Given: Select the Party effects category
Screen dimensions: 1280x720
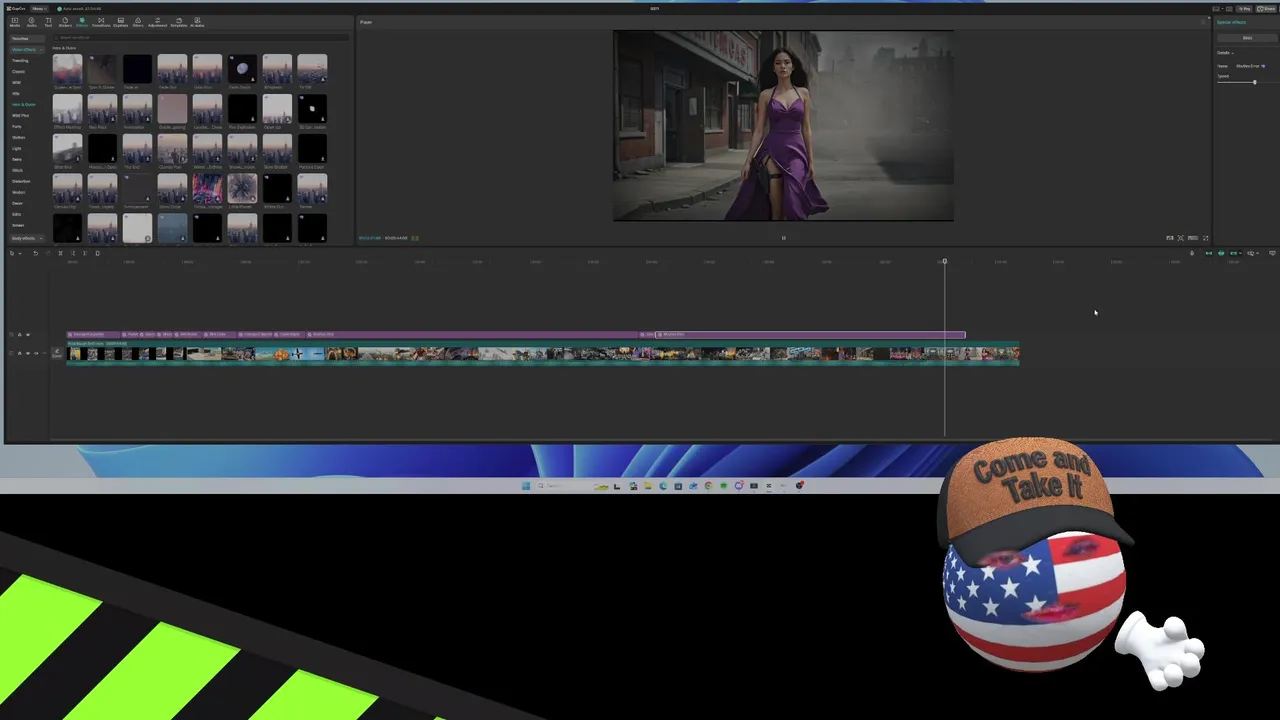Looking at the screenshot, I should click(x=17, y=126).
